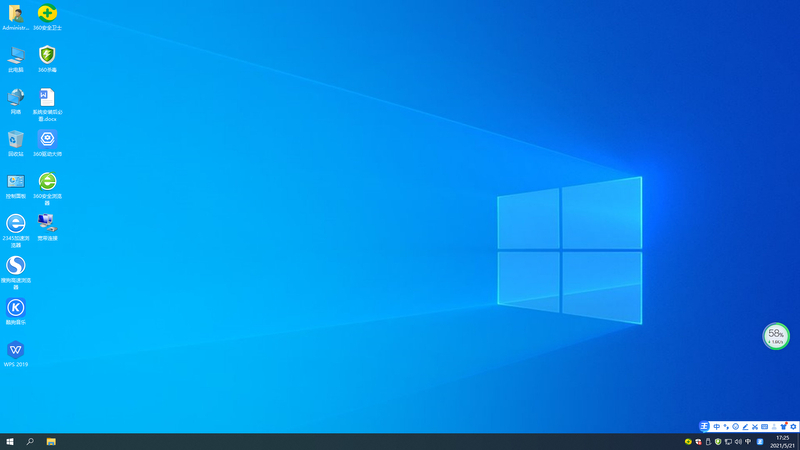The height and width of the screenshot is (450, 800).
Task: Open volume control tray icon
Action: click(738, 442)
